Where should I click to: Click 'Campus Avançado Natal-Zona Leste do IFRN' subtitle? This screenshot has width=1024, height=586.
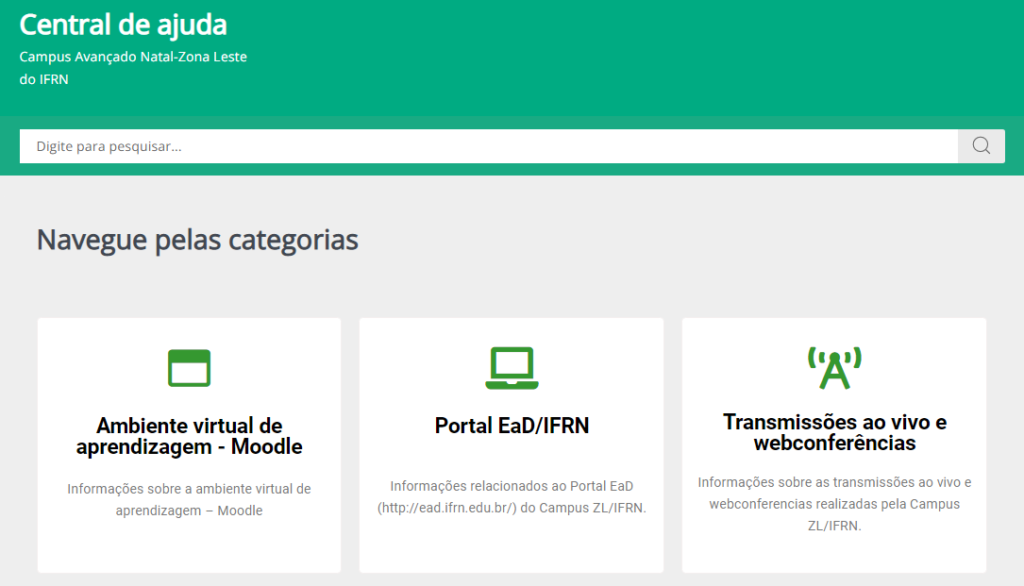pyautogui.click(x=133, y=68)
